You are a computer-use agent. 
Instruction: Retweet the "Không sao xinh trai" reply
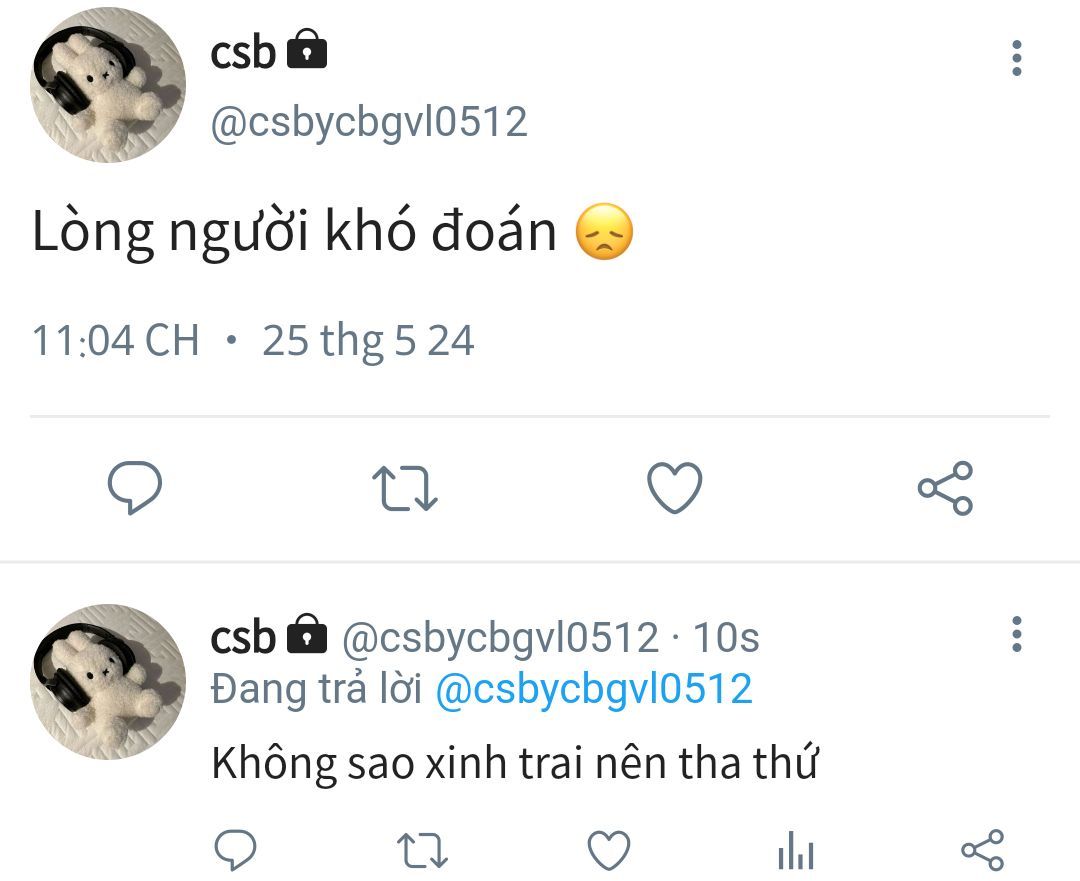coord(422,850)
